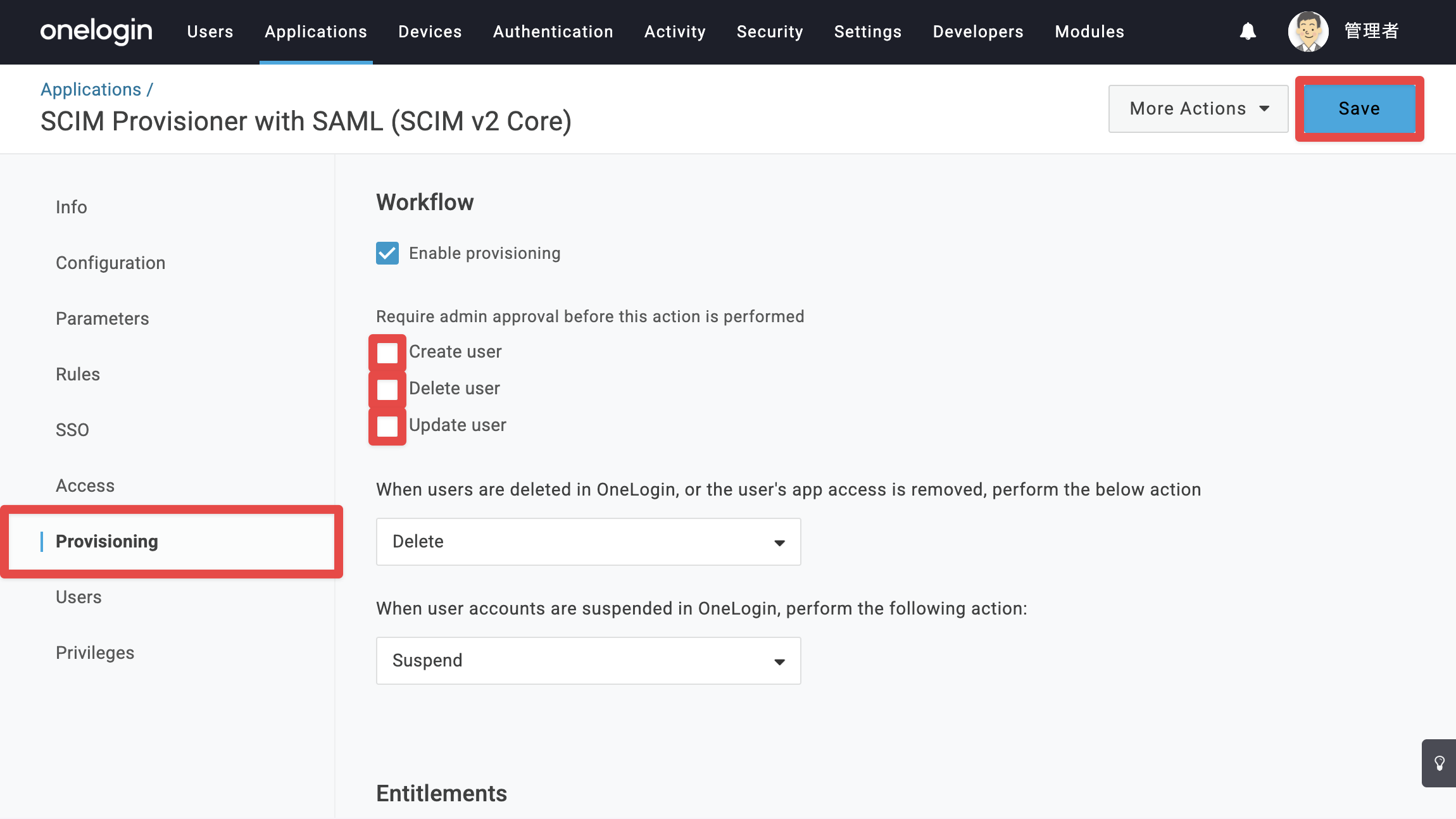This screenshot has height=819, width=1456.
Task: Expand the More Actions dropdown
Action: 1198,109
